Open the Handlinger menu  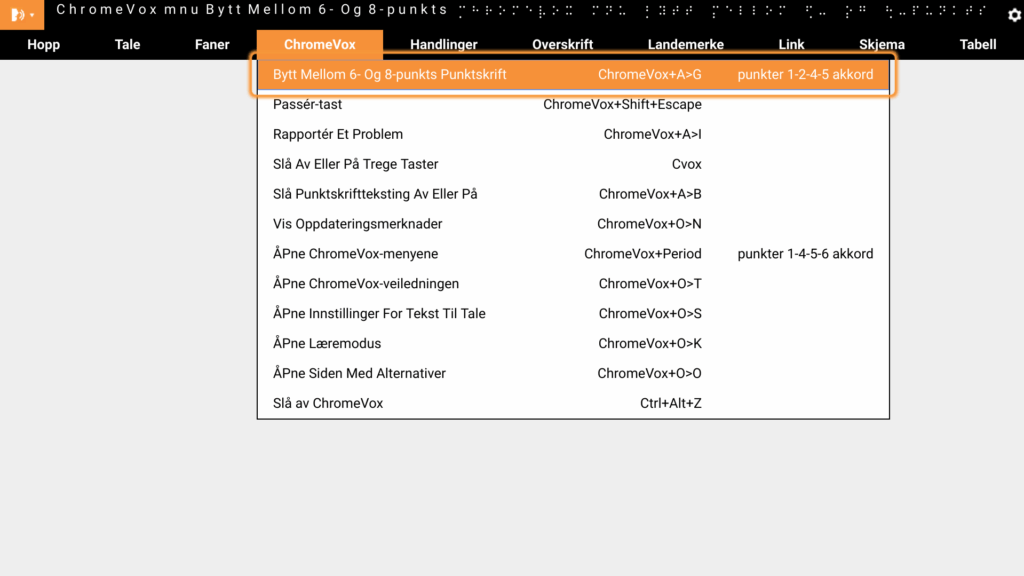(x=444, y=44)
